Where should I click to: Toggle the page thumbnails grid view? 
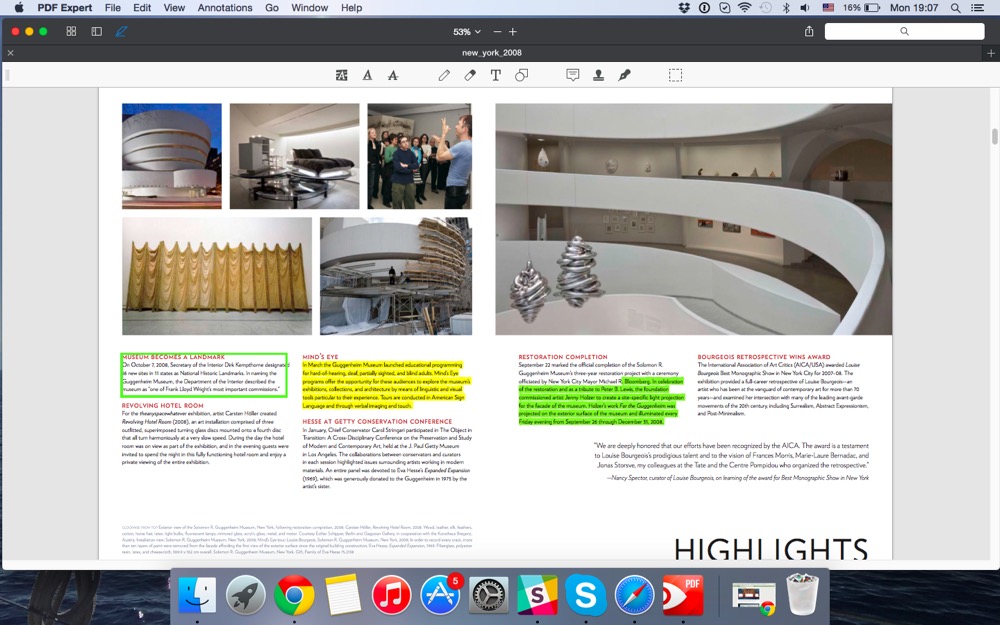[x=71, y=31]
